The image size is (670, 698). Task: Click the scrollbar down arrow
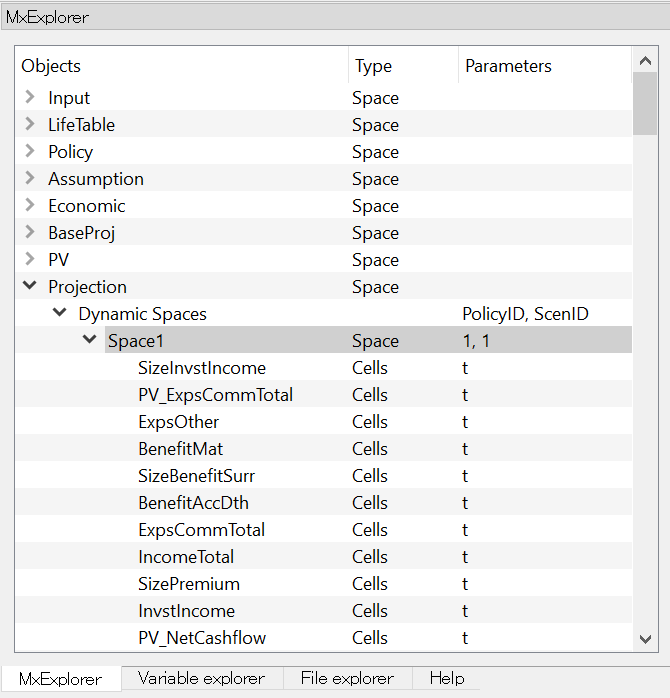point(645,639)
